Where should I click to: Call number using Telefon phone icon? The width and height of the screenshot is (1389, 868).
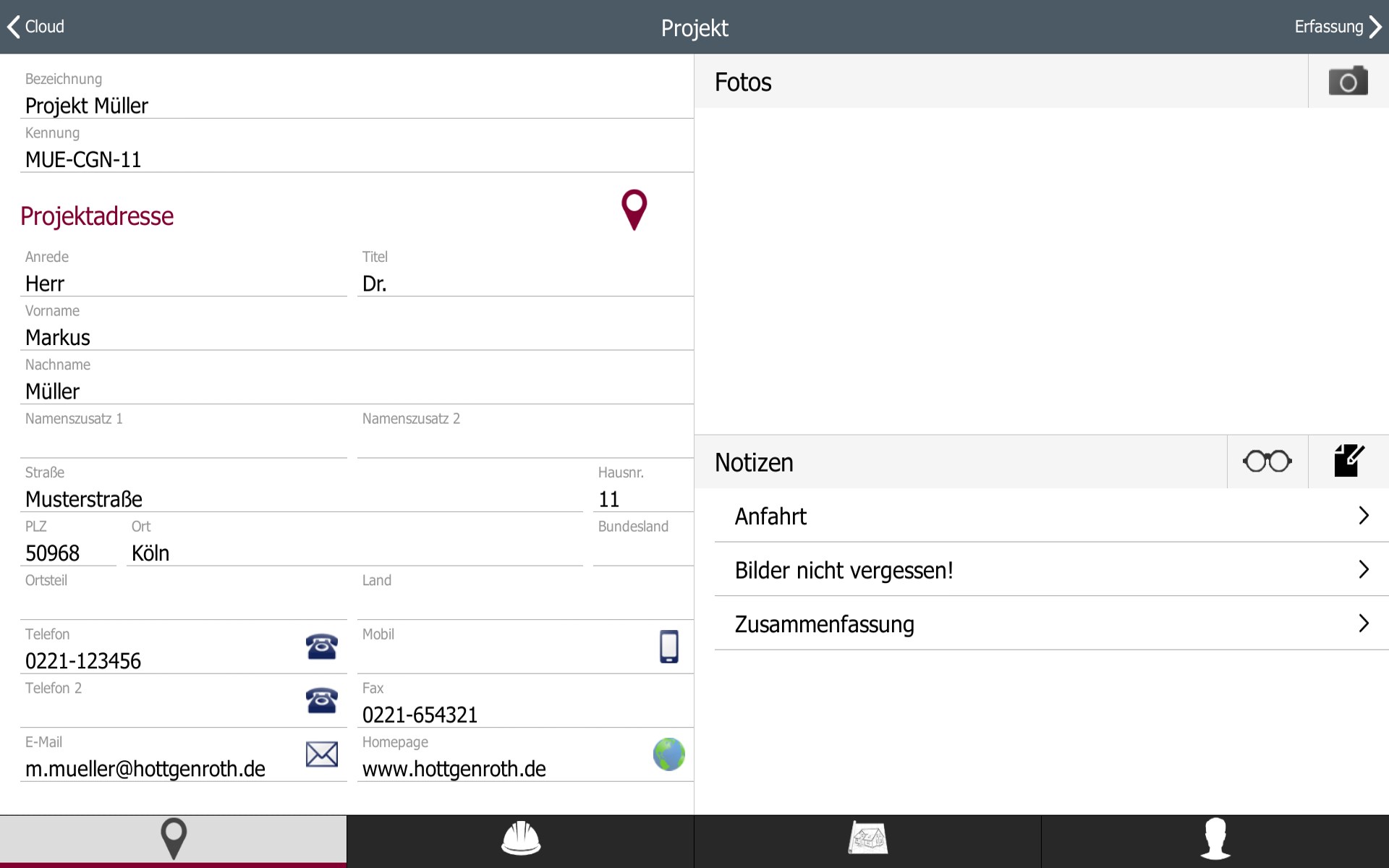[x=321, y=646]
